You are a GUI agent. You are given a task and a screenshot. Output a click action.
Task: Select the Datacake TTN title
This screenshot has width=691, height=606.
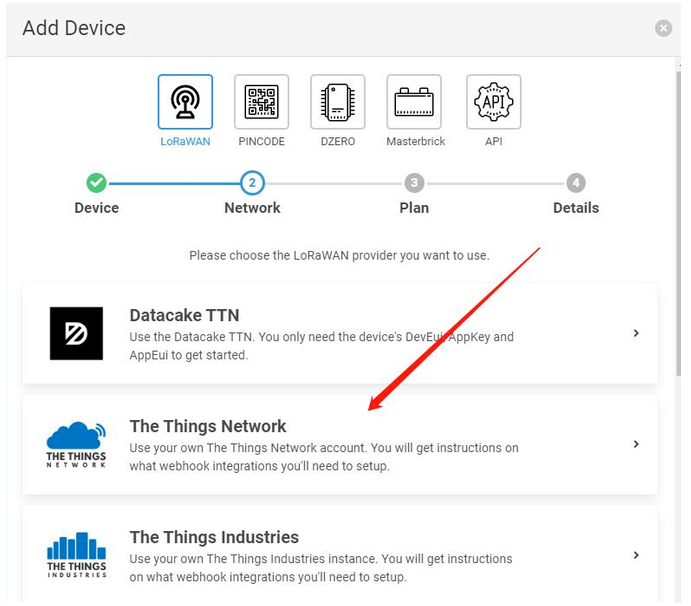[184, 316]
